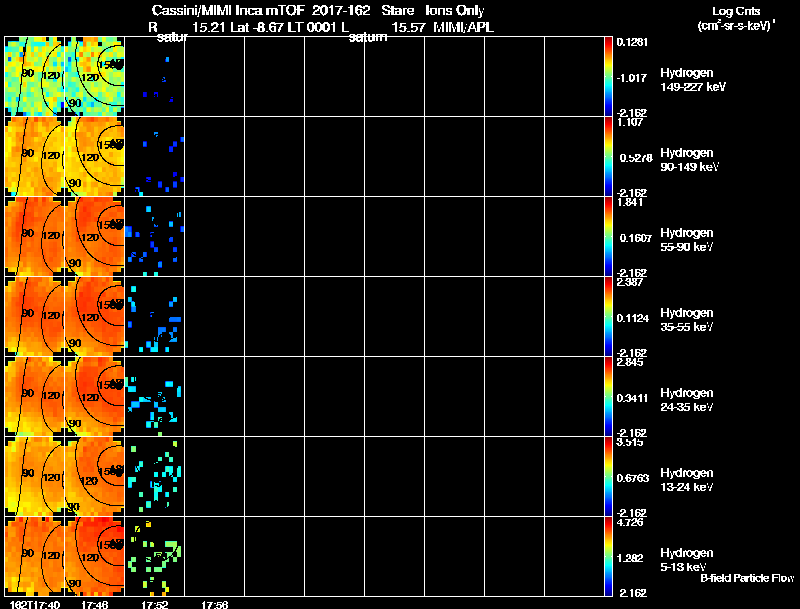This screenshot has width=800, height=609.
Task: Click the Hydrogen 55-90 keV color bar
Action: [x=608, y=237]
